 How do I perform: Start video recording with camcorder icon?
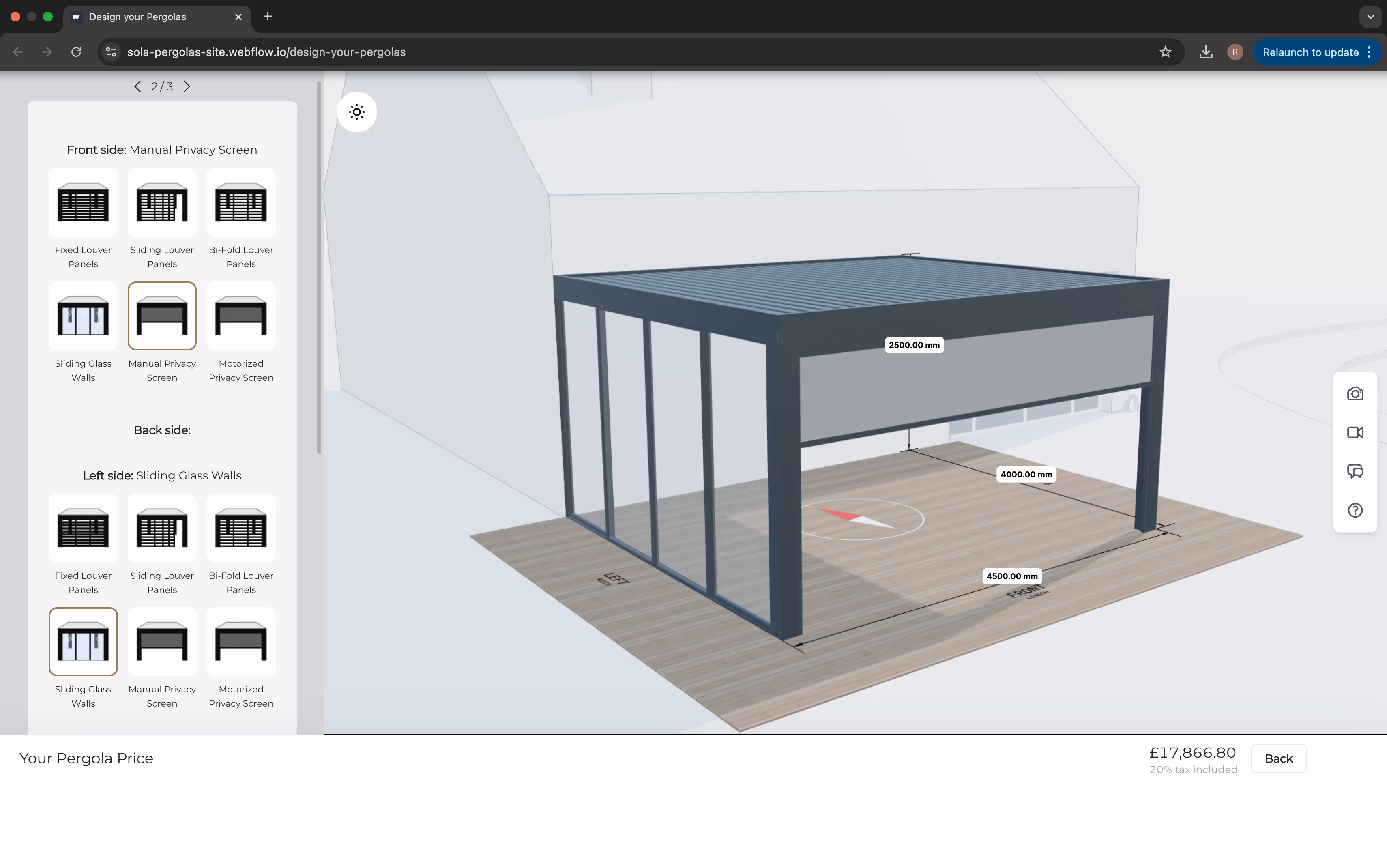pyautogui.click(x=1355, y=432)
